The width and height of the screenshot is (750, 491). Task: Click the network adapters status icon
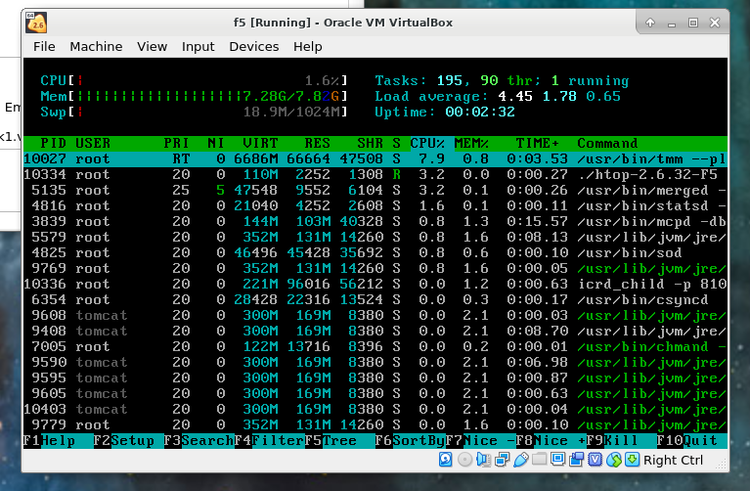pos(502,460)
